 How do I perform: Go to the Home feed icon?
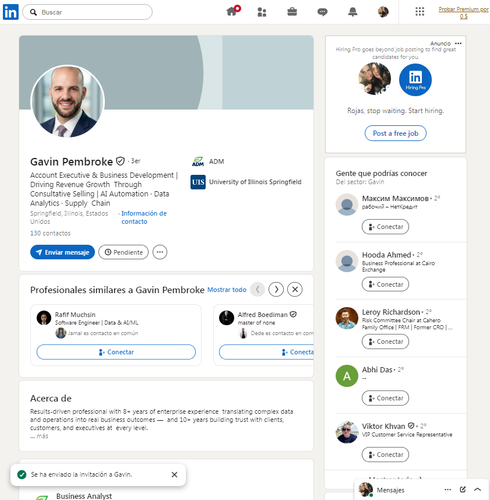(233, 11)
